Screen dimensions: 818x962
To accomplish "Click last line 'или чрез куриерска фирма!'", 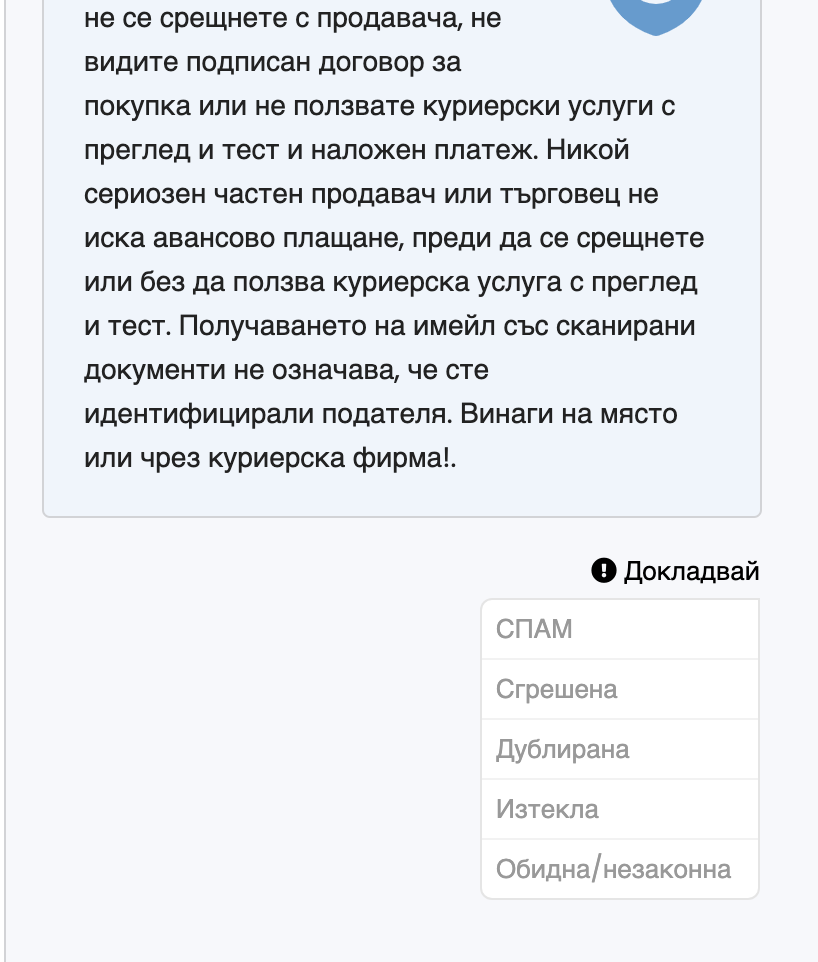I will [270, 458].
